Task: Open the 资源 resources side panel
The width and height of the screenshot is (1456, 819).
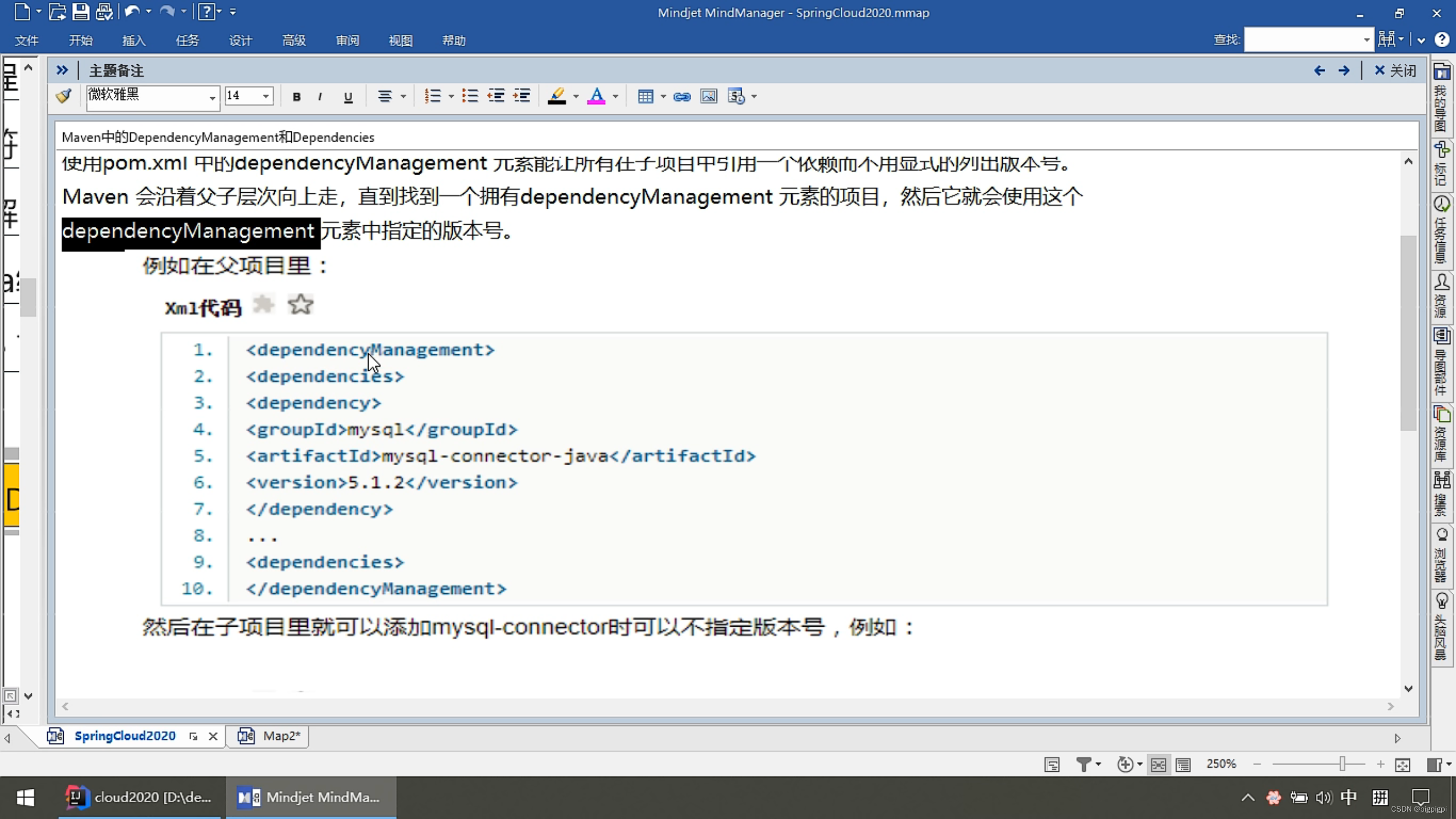Action: [x=1442, y=297]
